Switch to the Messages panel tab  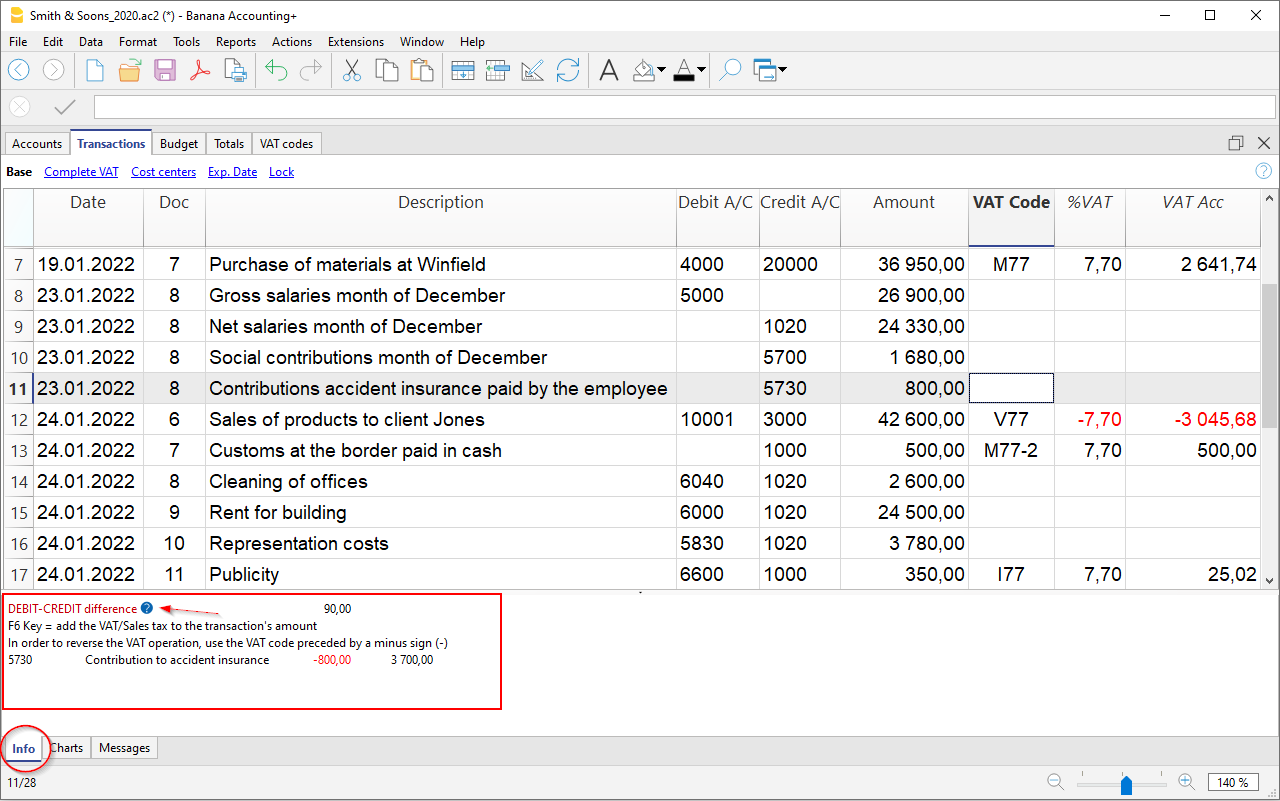(124, 748)
